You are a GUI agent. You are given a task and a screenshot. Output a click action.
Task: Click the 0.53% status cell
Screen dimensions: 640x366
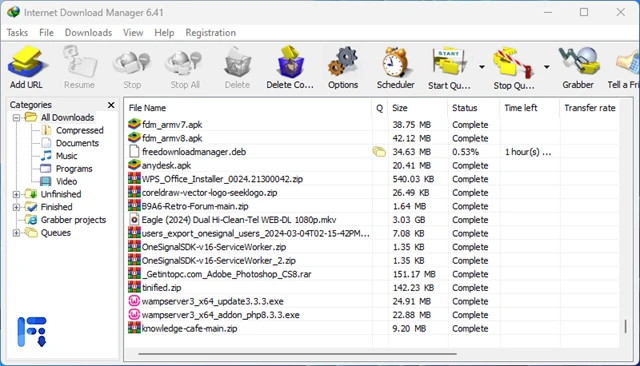click(x=465, y=152)
